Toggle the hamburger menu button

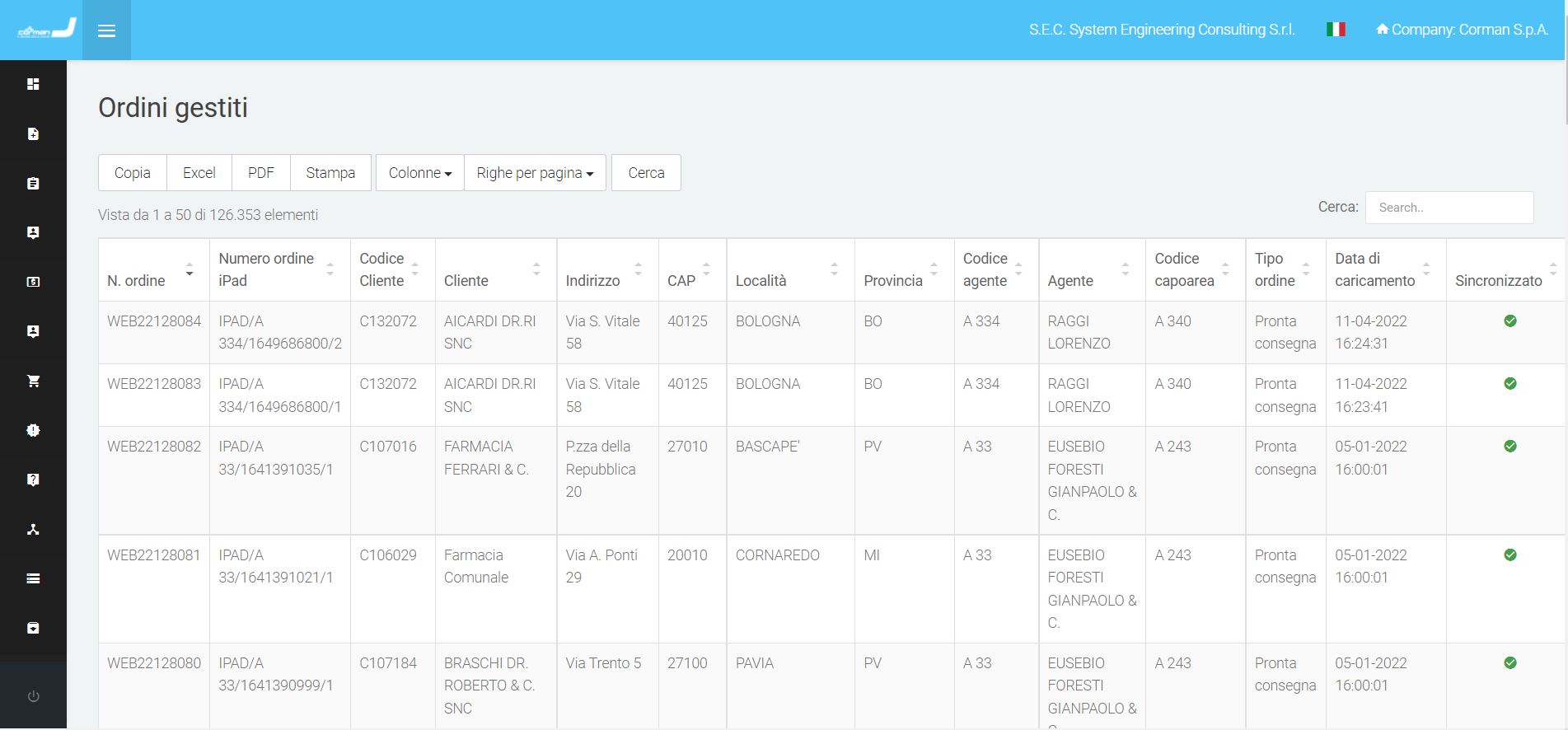pos(106,30)
